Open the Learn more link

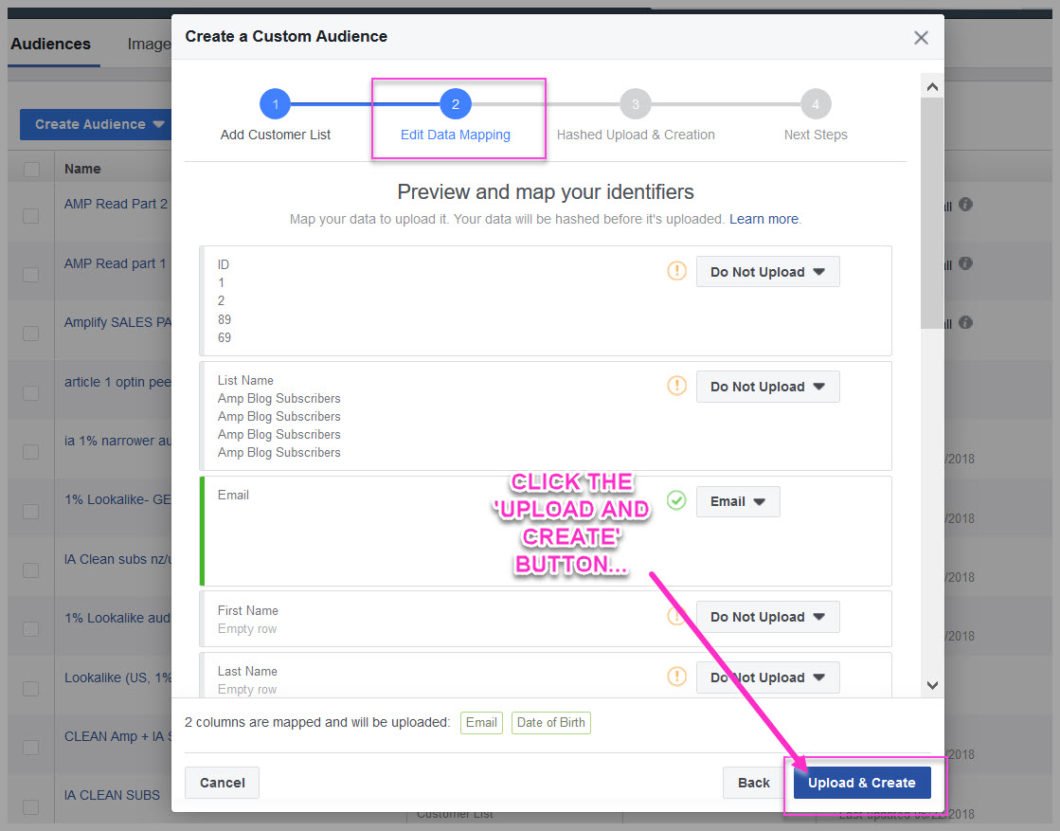763,219
